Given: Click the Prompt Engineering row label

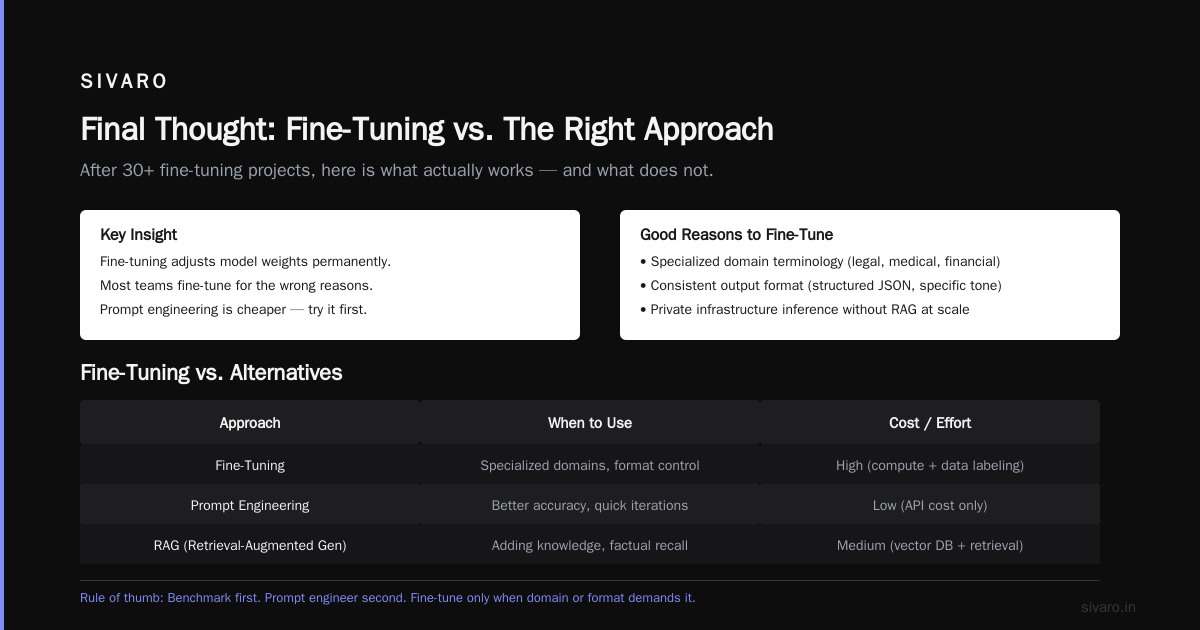Looking at the screenshot, I should coord(250,506).
